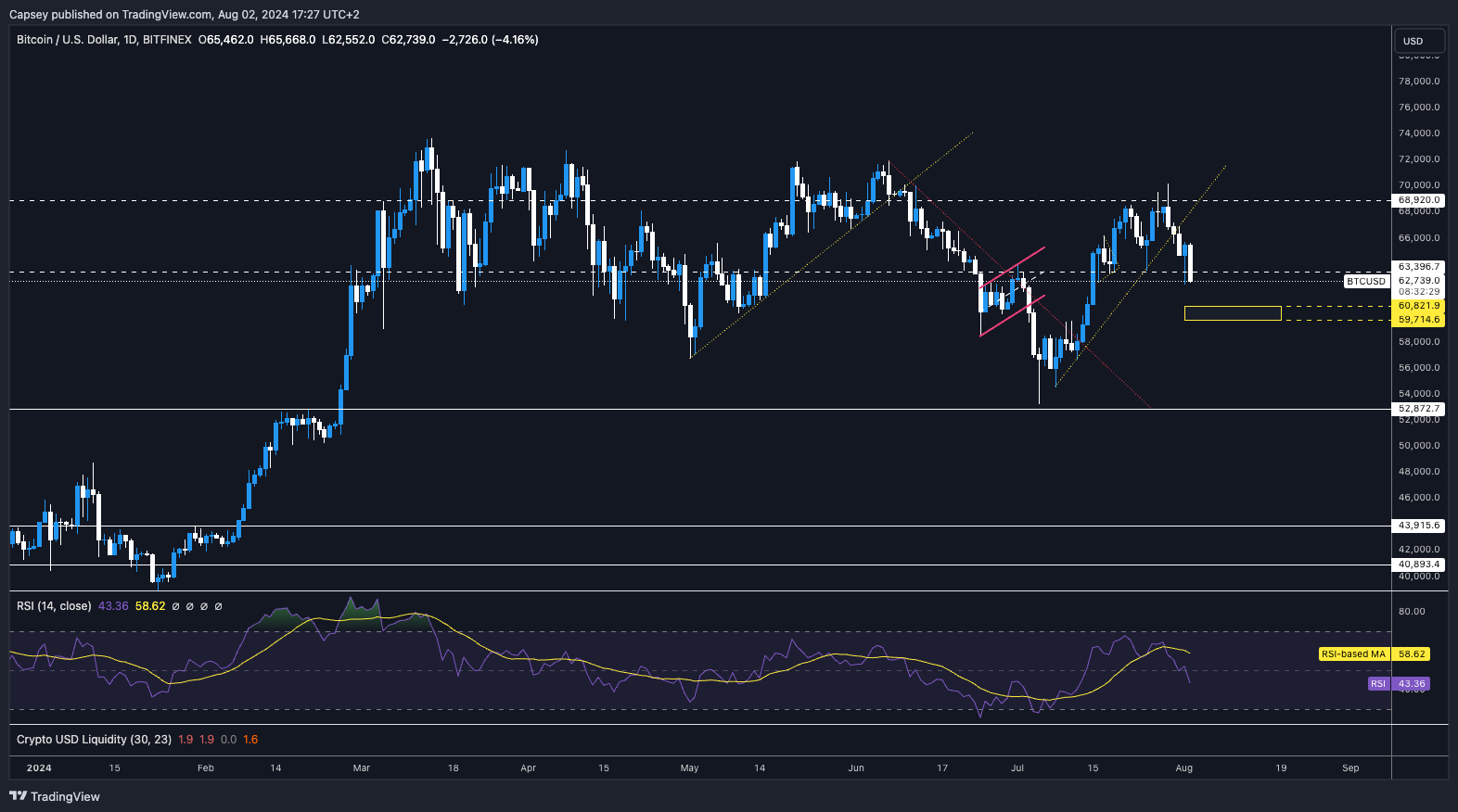
Task: Click the 52,872.7 support level label
Action: coord(1419,409)
